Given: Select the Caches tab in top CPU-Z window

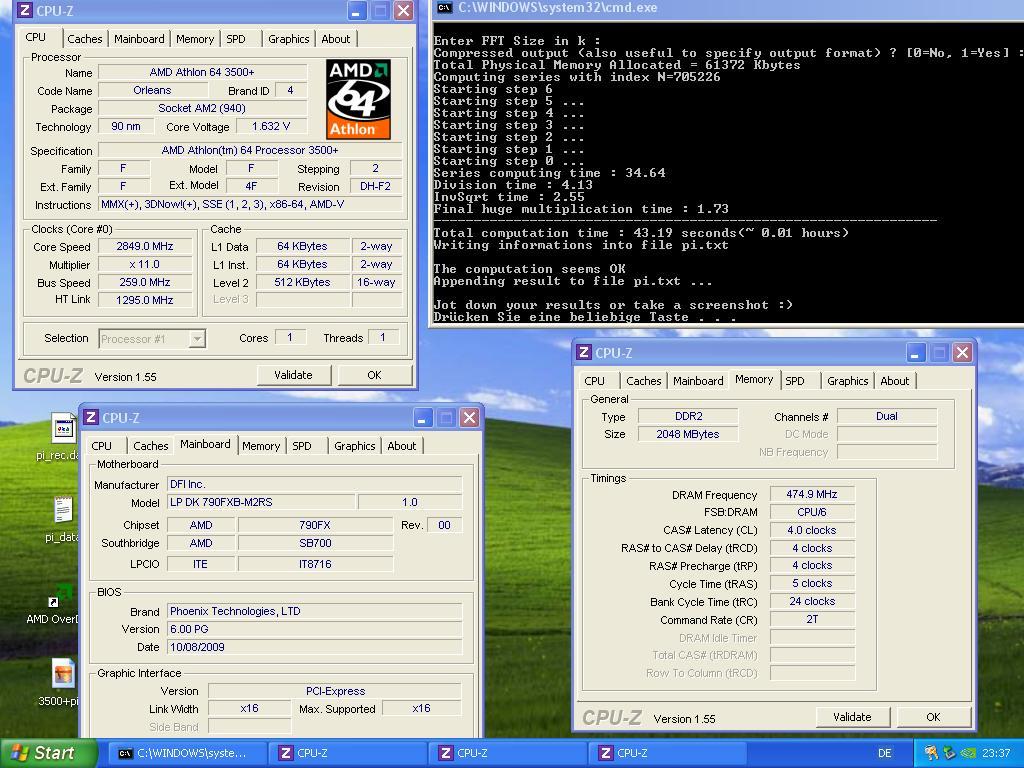Looking at the screenshot, I should point(85,39).
